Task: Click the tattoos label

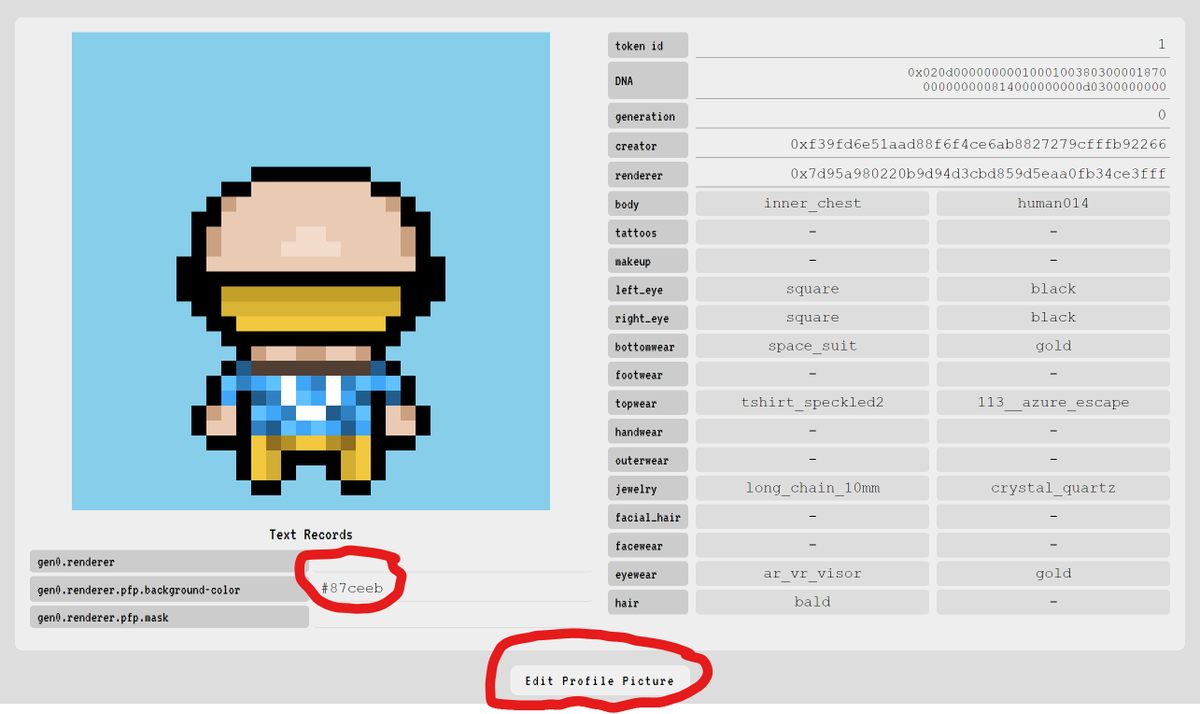Action: coord(648,232)
